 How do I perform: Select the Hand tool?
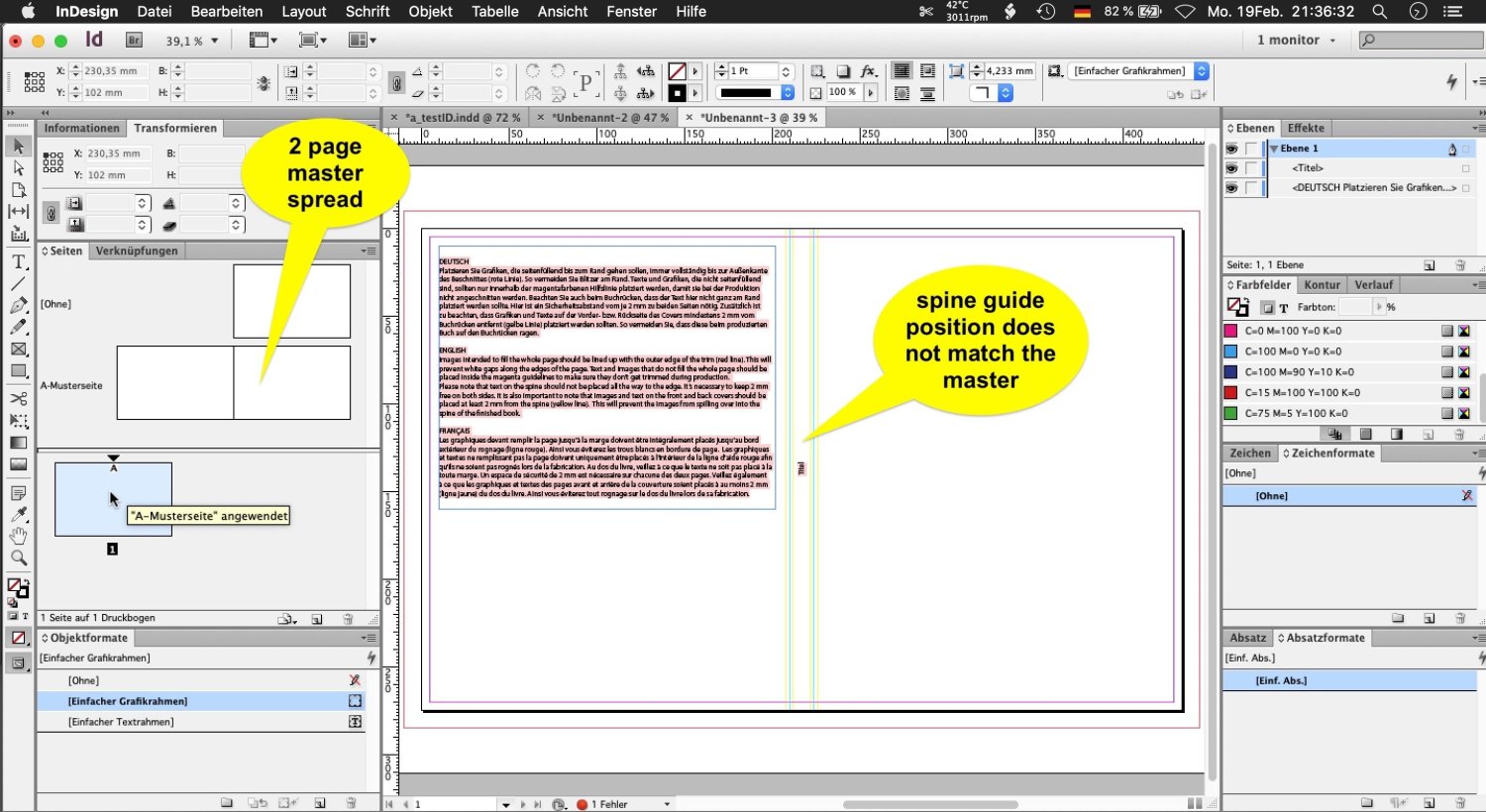pyautogui.click(x=19, y=536)
